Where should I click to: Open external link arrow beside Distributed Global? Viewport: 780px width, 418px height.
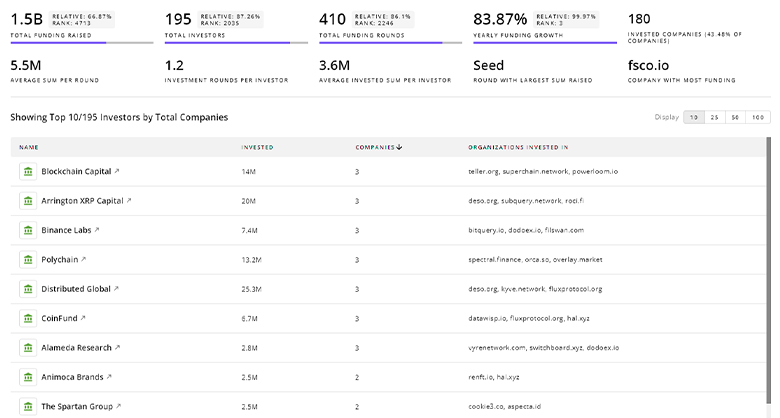(x=116, y=288)
